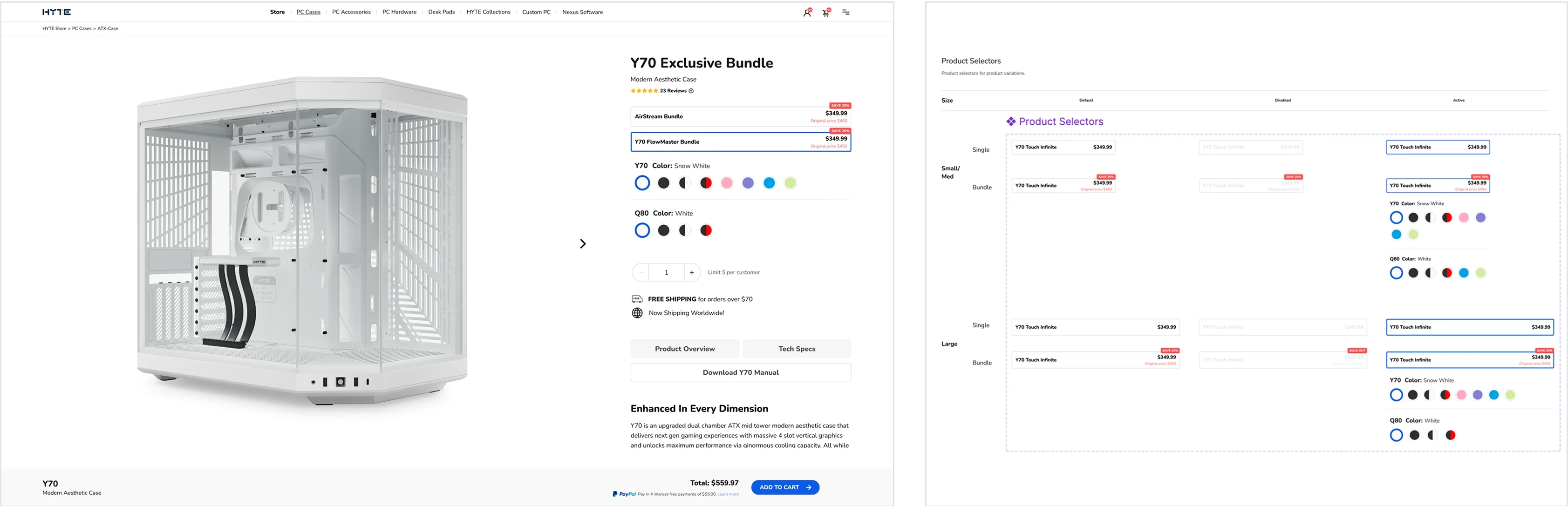The height and width of the screenshot is (506, 1568).
Task: Click the HYTE logo
Action: pos(57,12)
